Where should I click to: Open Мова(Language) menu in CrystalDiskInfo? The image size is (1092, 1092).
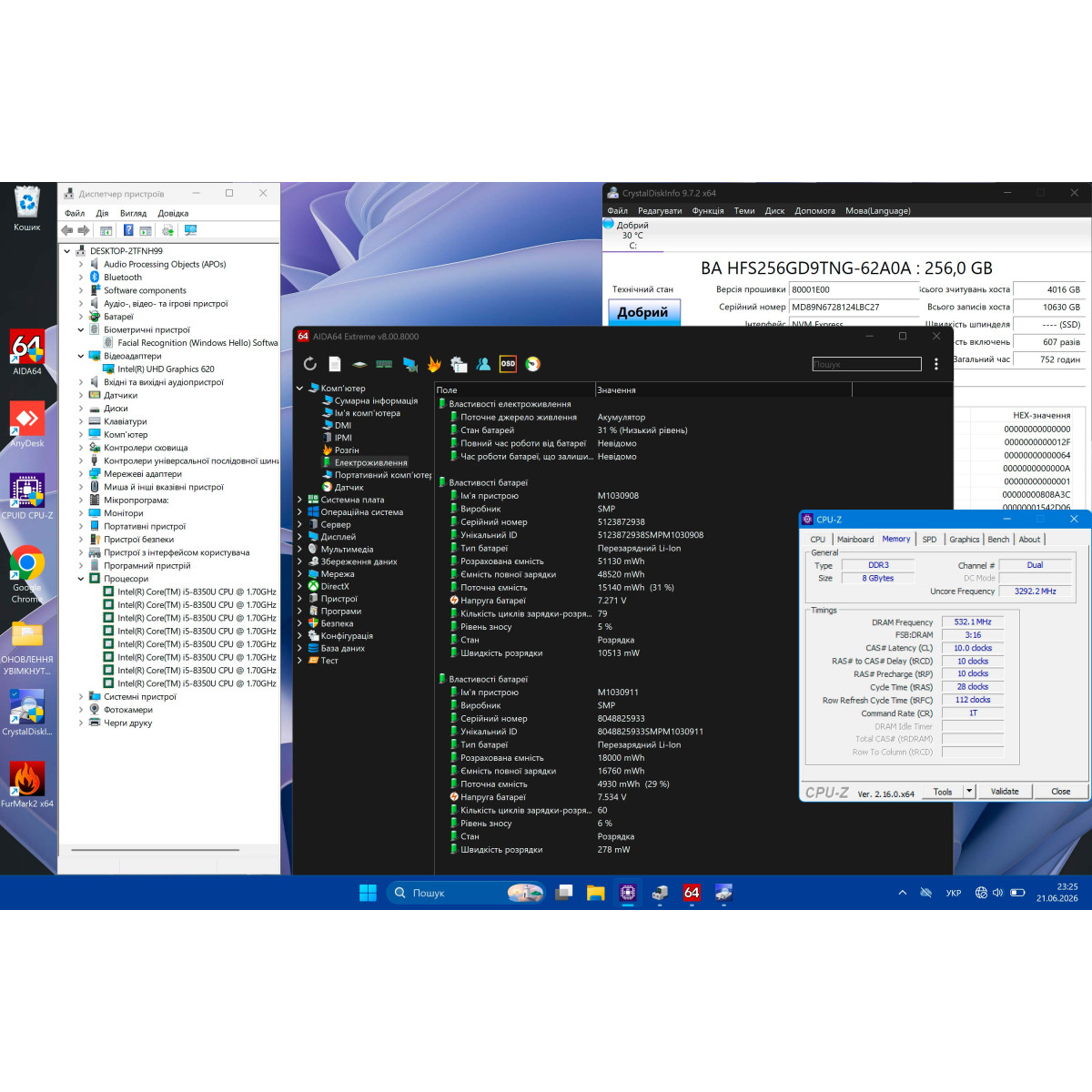click(x=878, y=210)
